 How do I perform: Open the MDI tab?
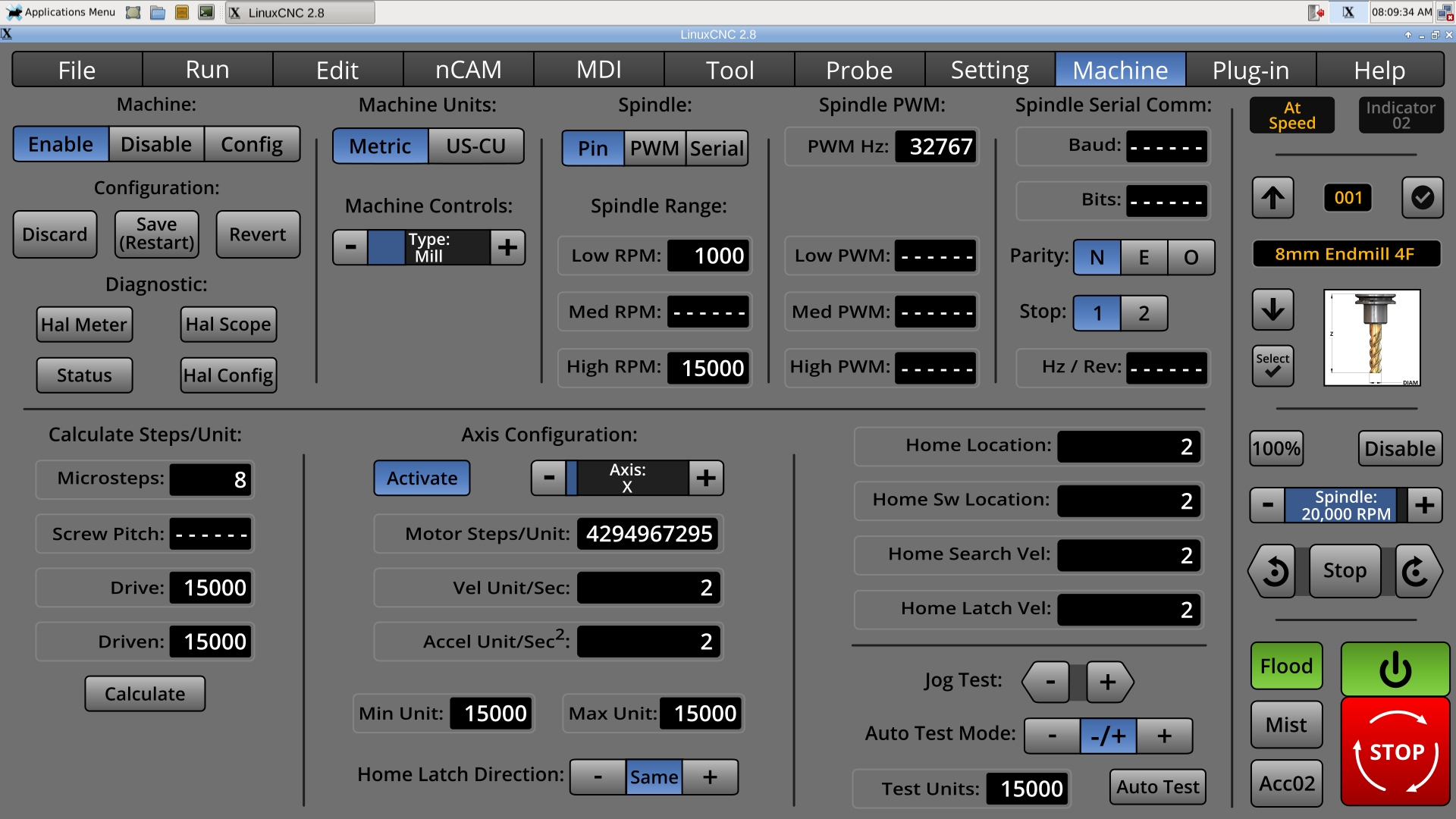coord(598,70)
